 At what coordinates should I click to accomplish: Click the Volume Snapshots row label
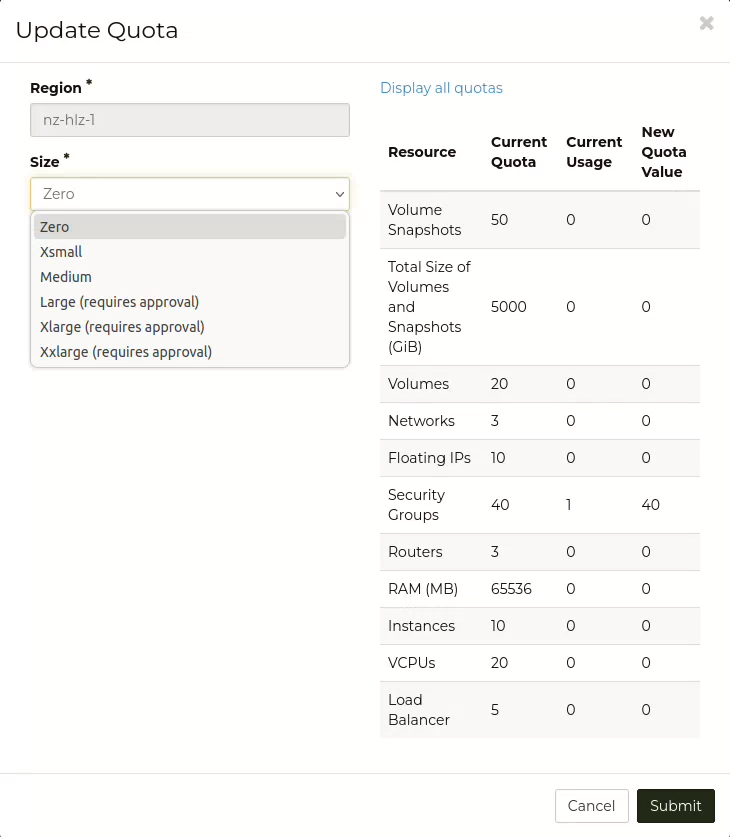click(x=424, y=220)
